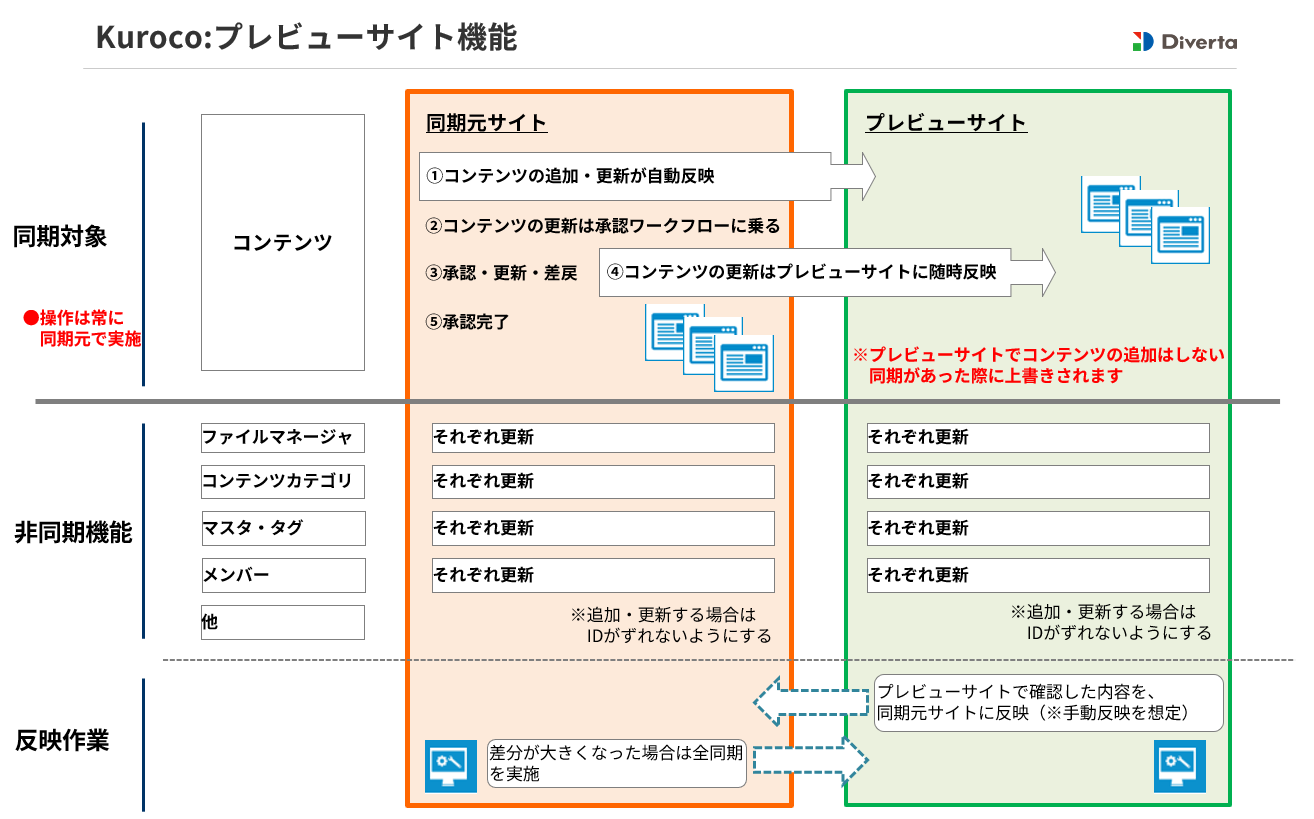Click the 同期対象 section label
Screen dimensions: 1314x819
(60, 238)
